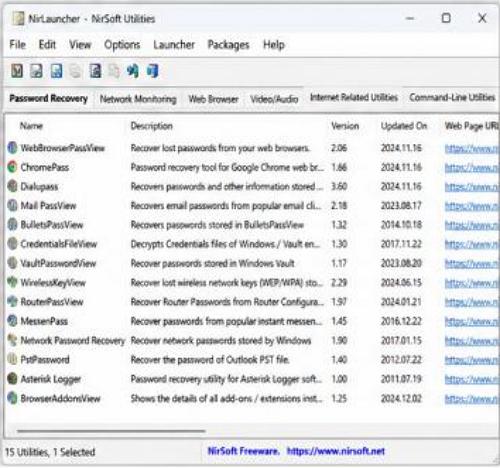500x468 pixels.
Task: Click the WirelessKeyView row icon
Action: pos(12,282)
